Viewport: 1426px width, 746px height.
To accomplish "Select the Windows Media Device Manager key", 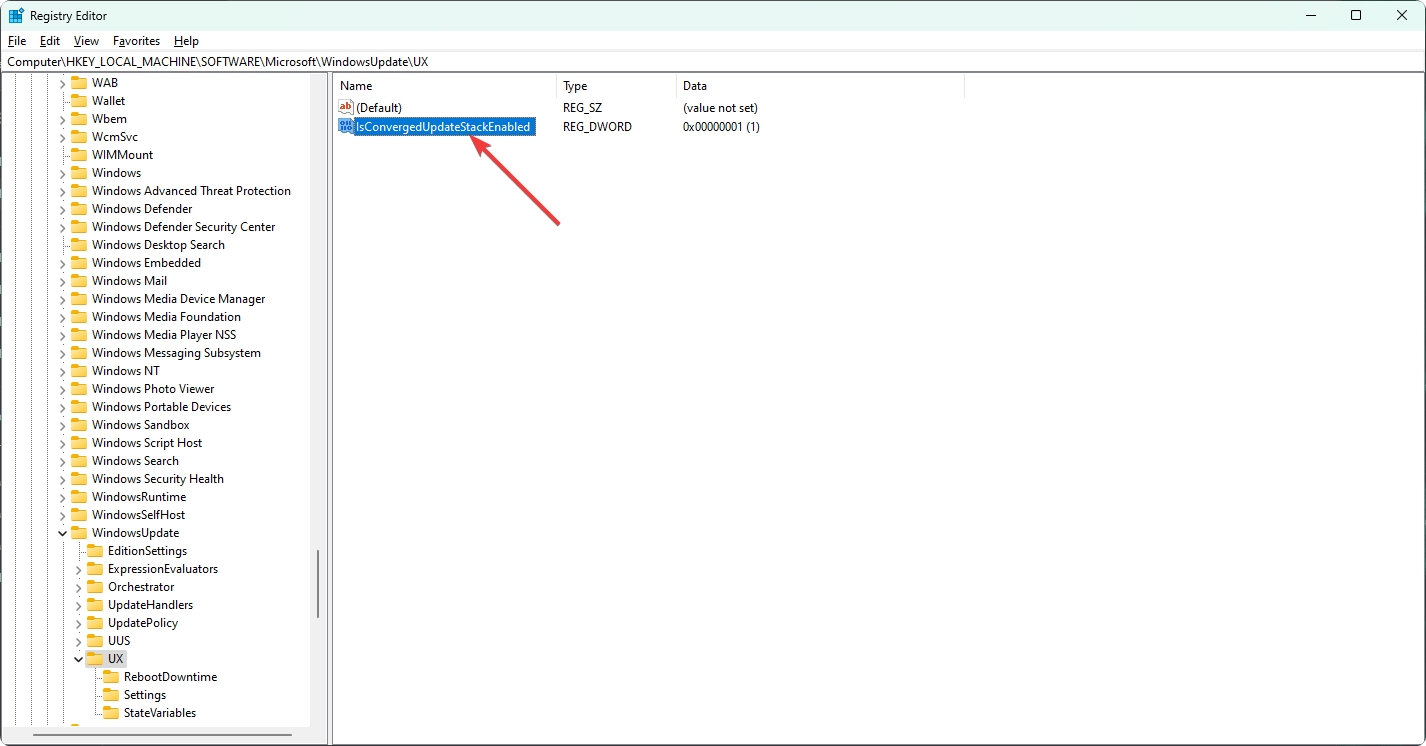I will [178, 299].
